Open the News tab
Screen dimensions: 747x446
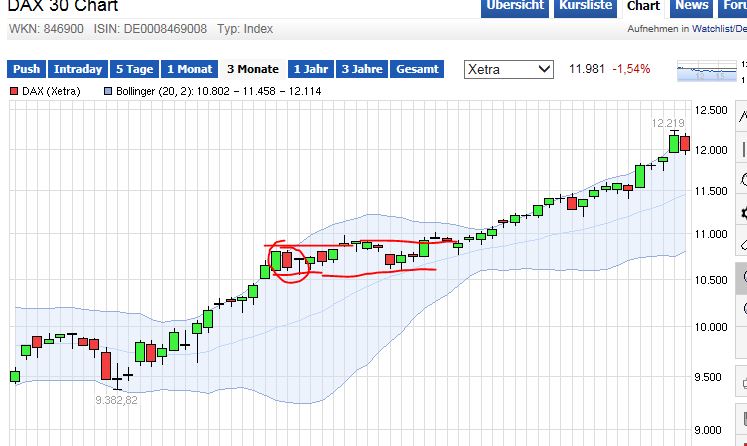pyautogui.click(x=692, y=7)
